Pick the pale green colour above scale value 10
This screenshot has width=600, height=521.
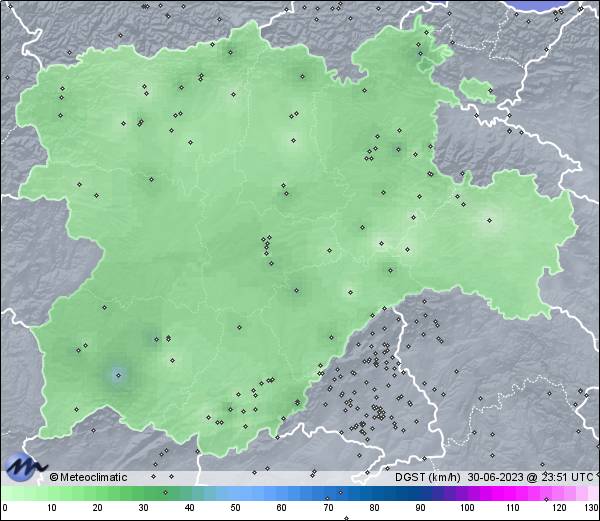point(52,493)
